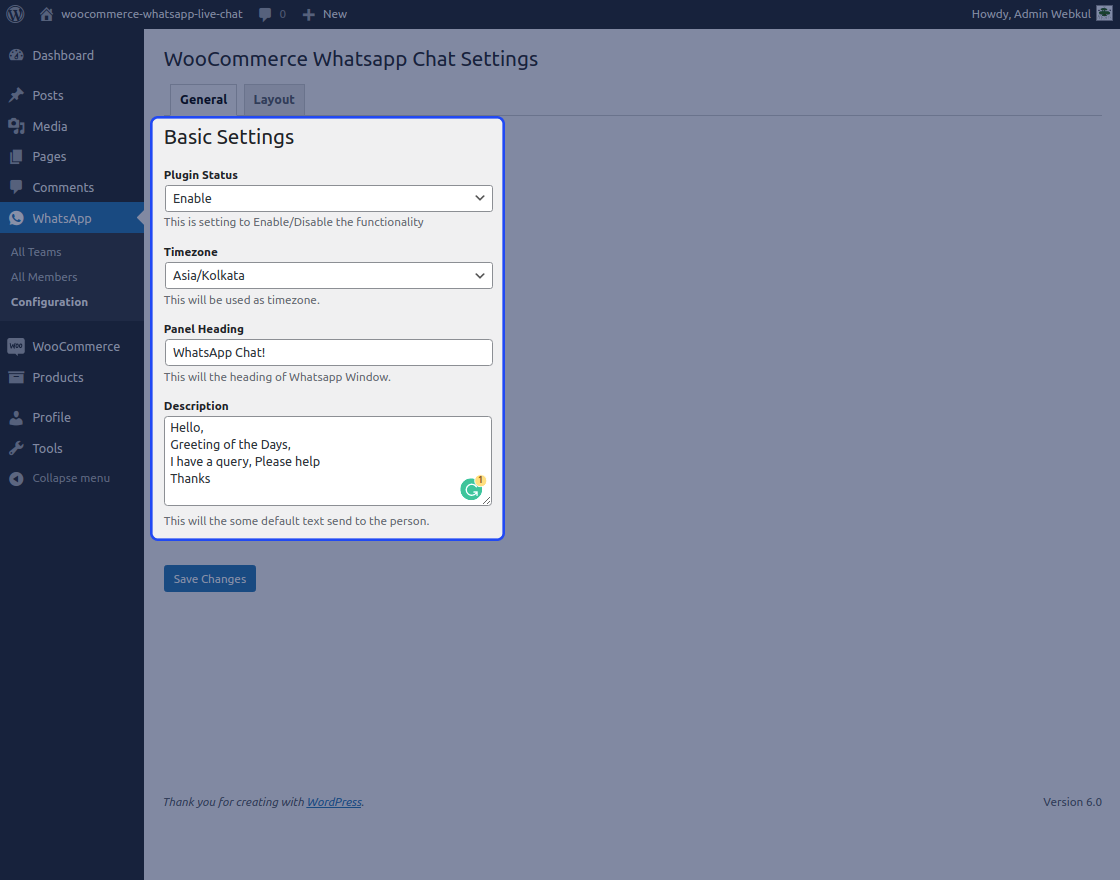Image resolution: width=1120 pixels, height=880 pixels.
Task: Click the WhatsApp icon in sidebar
Action: coord(16,219)
